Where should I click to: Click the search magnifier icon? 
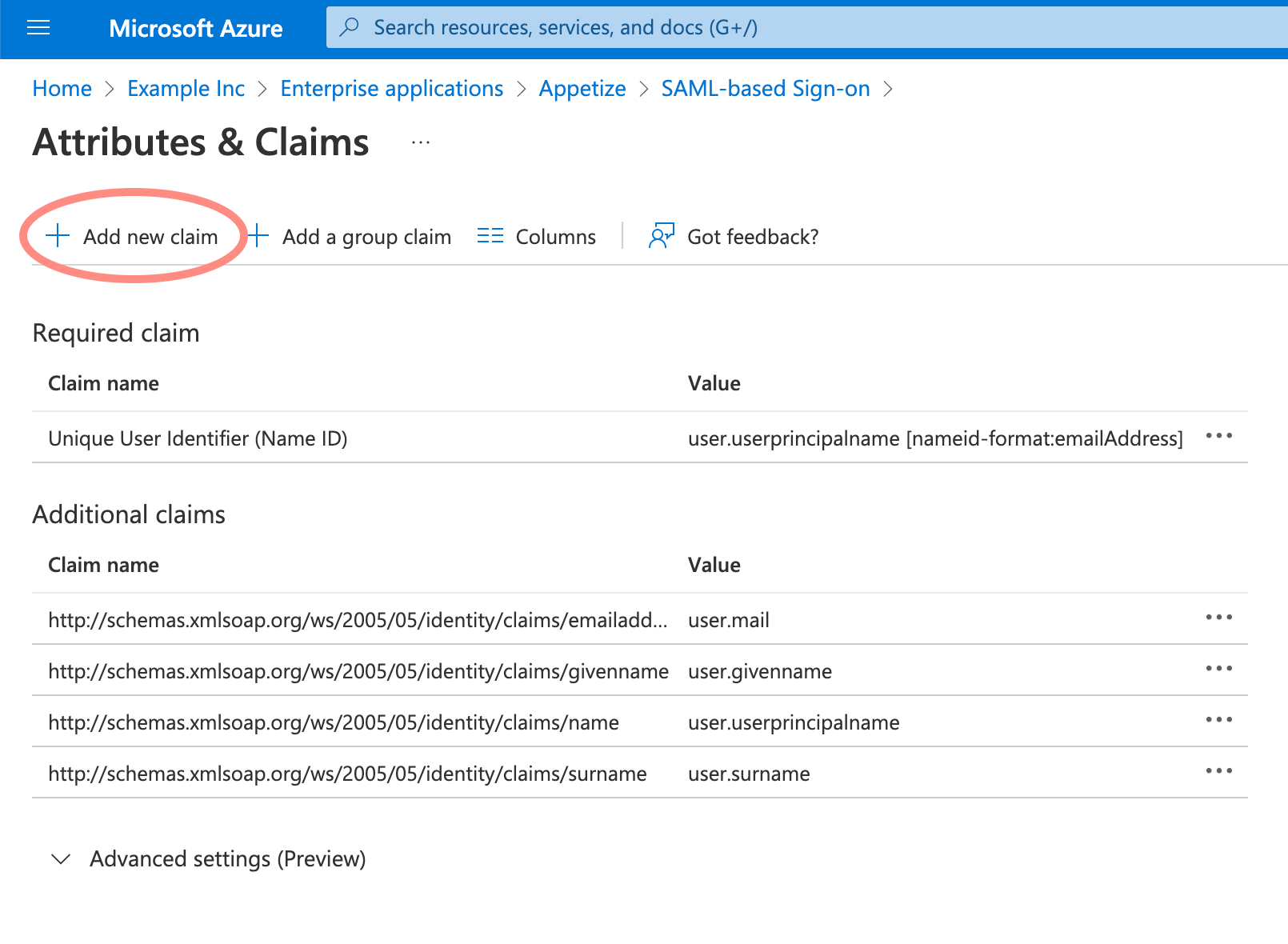pos(349,27)
